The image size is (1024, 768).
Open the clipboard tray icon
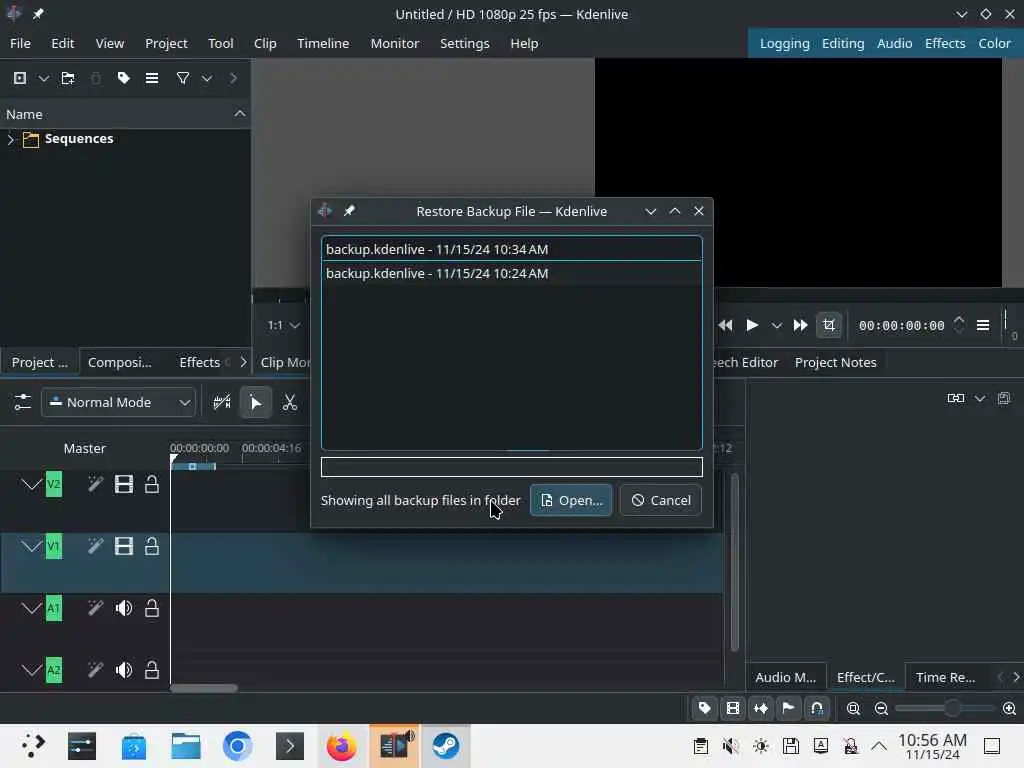pos(701,746)
